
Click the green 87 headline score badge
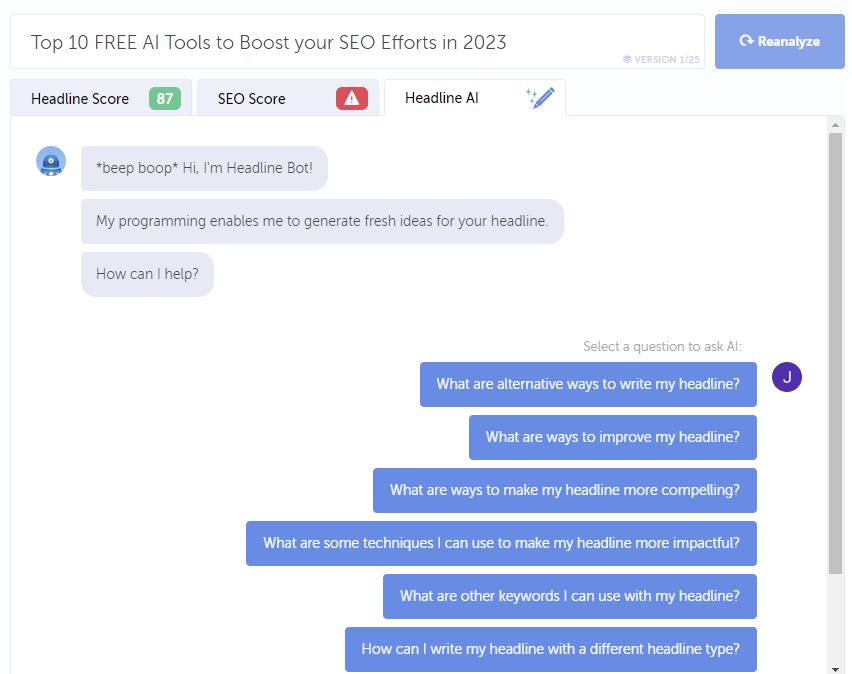pos(165,98)
